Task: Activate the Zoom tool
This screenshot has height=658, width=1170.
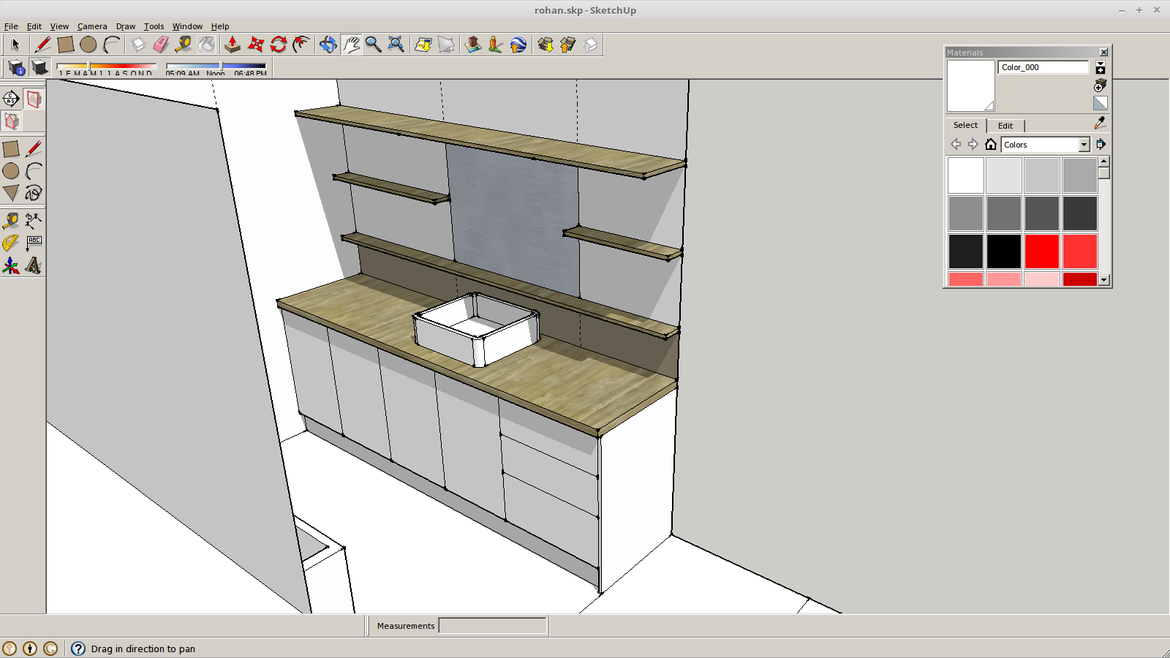Action: pyautogui.click(x=372, y=44)
